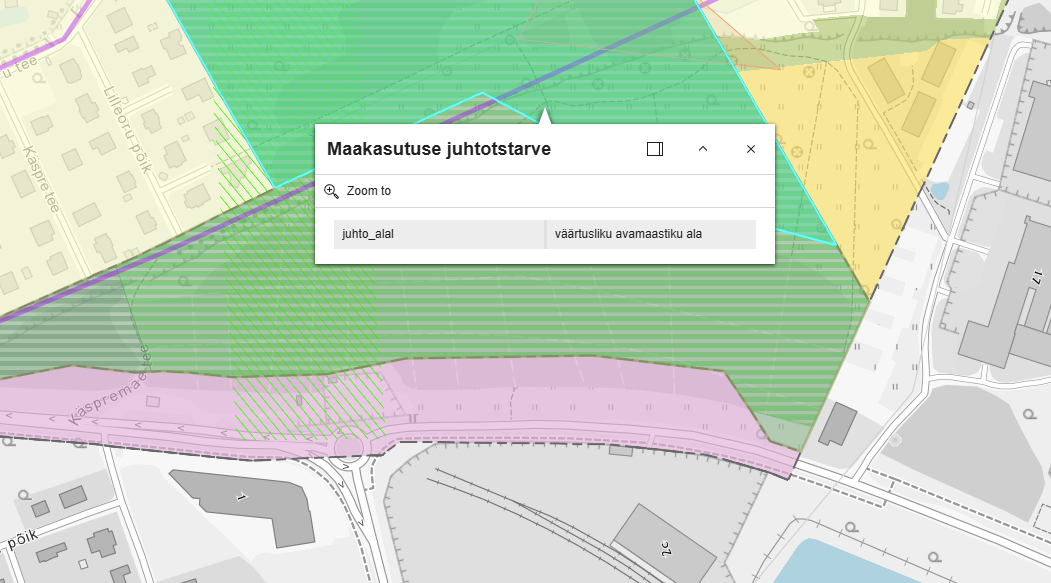This screenshot has height=583, width=1051.
Task: Click the popup title Maakasutuse juhtotstarve
Action: (x=439, y=149)
